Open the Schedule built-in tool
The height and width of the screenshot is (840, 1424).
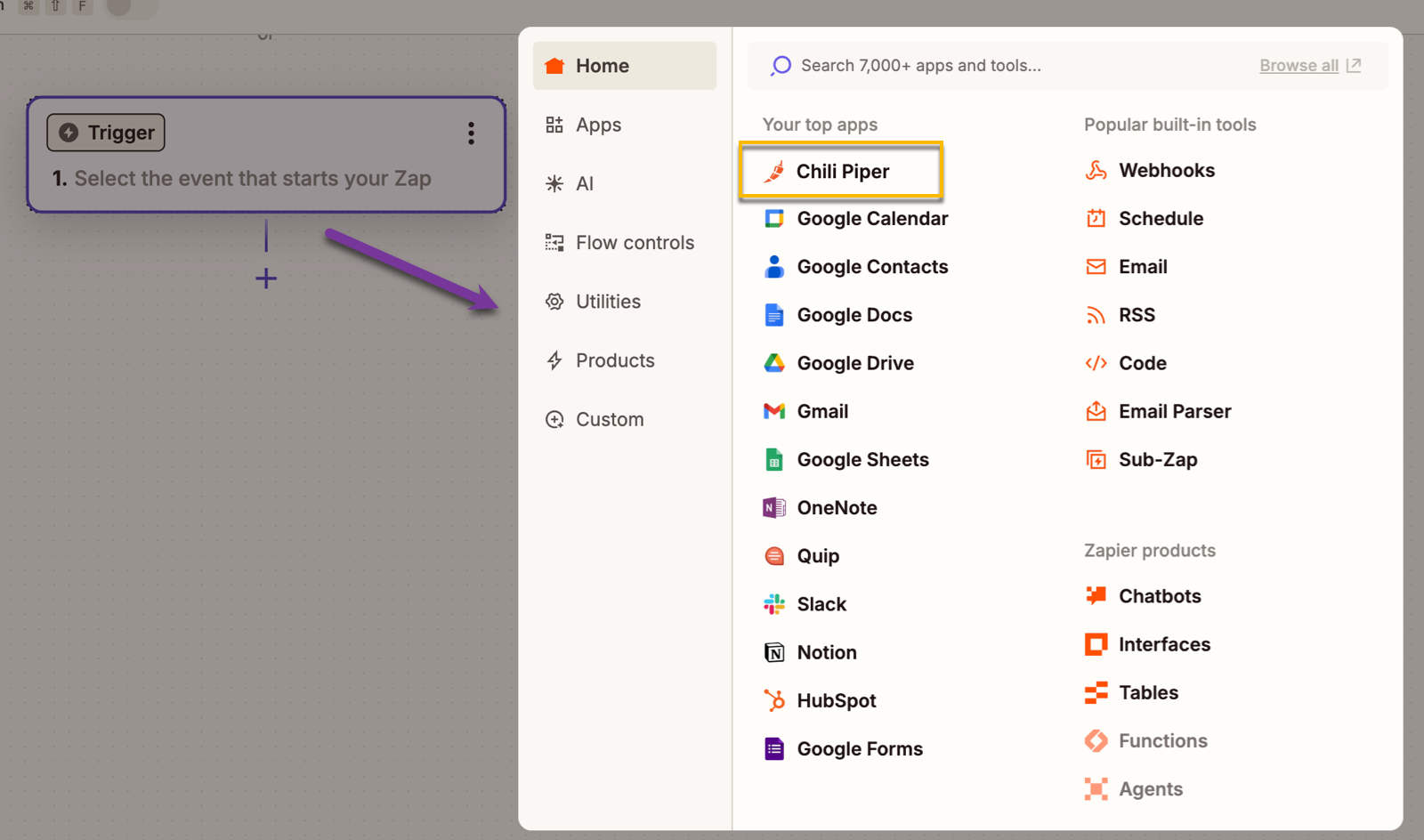[1161, 218]
